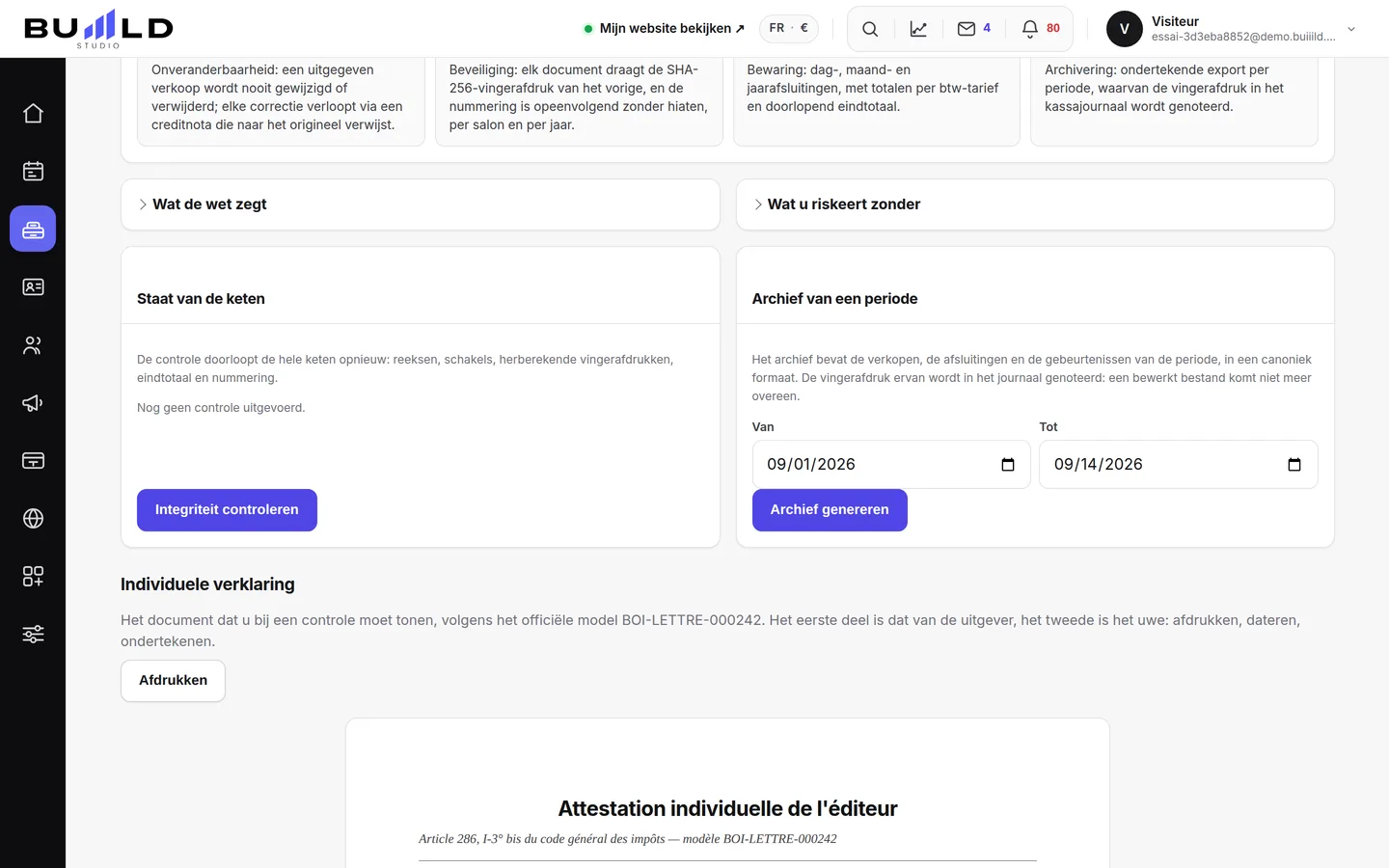Open the mail inbox with 4 messages
Image resolution: width=1389 pixels, height=868 pixels.
973,29
